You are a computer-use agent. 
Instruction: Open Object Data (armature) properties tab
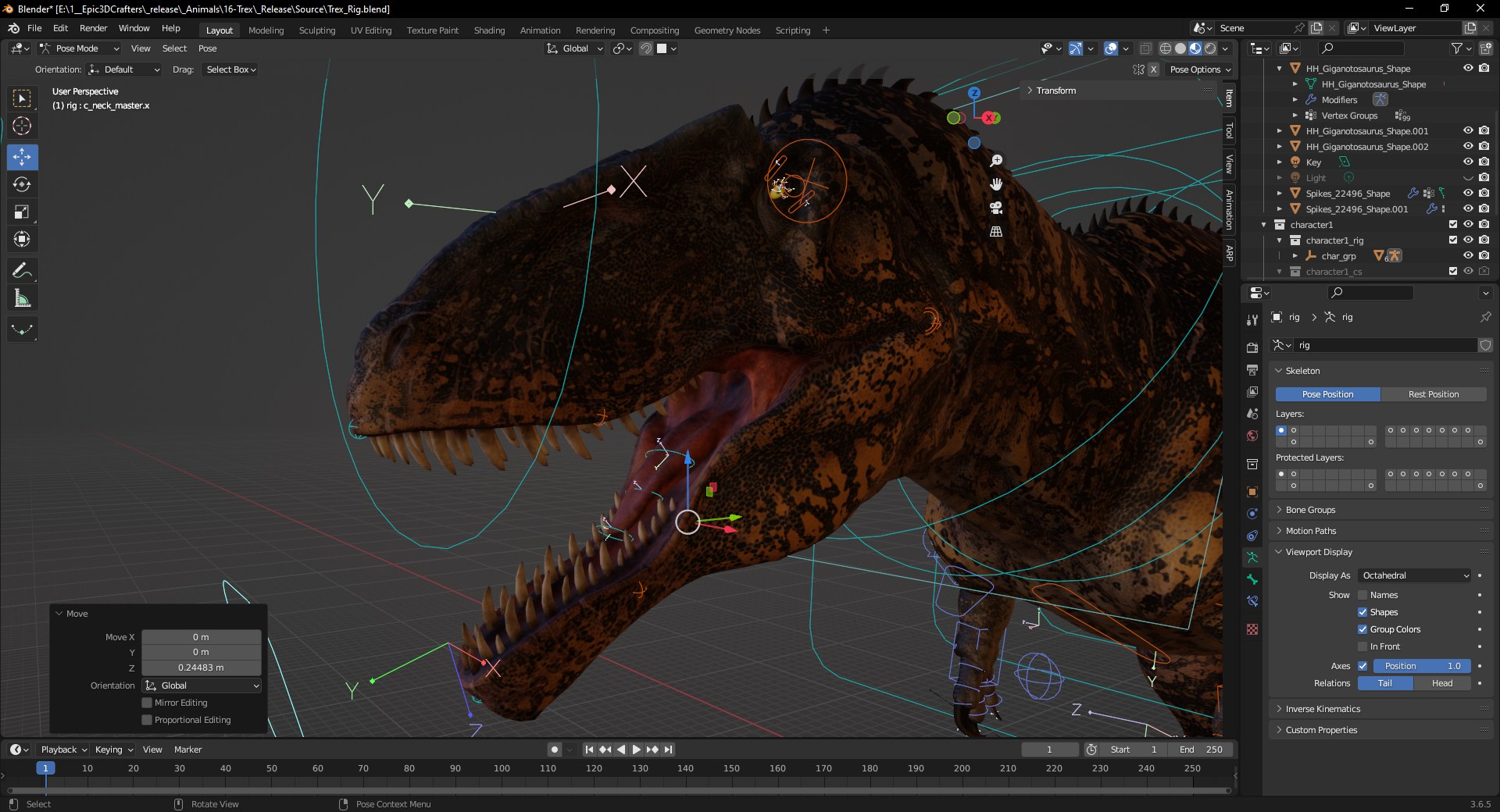(x=1252, y=557)
